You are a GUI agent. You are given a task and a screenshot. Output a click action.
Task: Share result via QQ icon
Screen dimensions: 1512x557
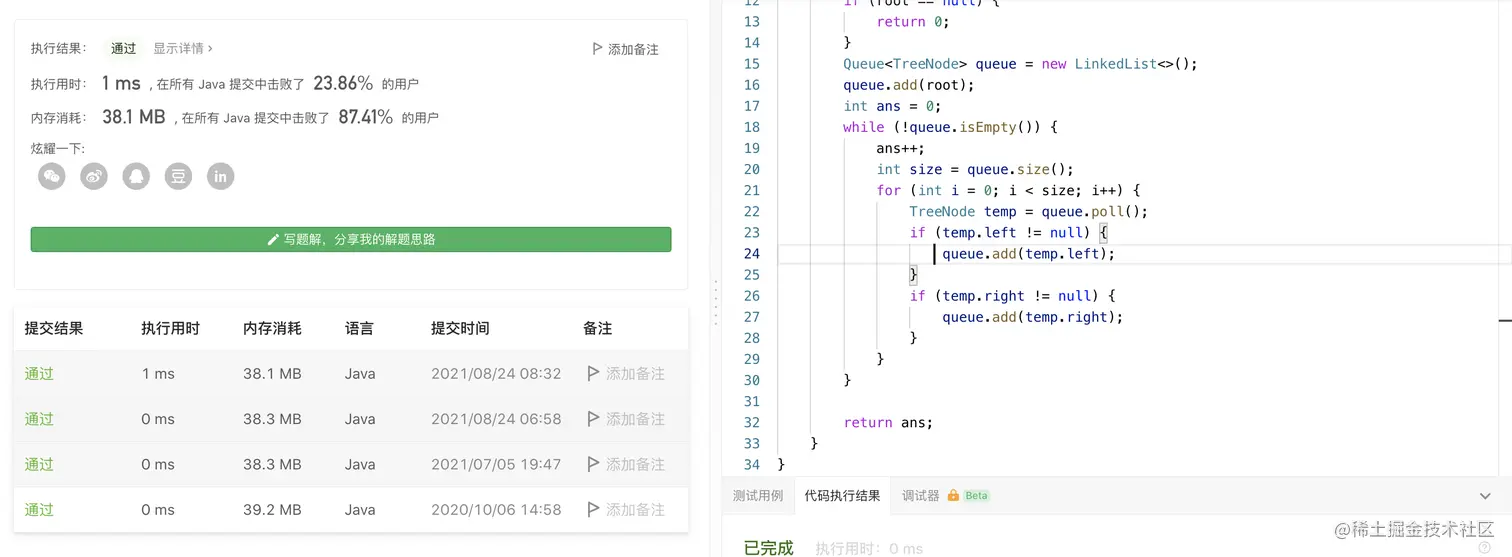tap(136, 176)
